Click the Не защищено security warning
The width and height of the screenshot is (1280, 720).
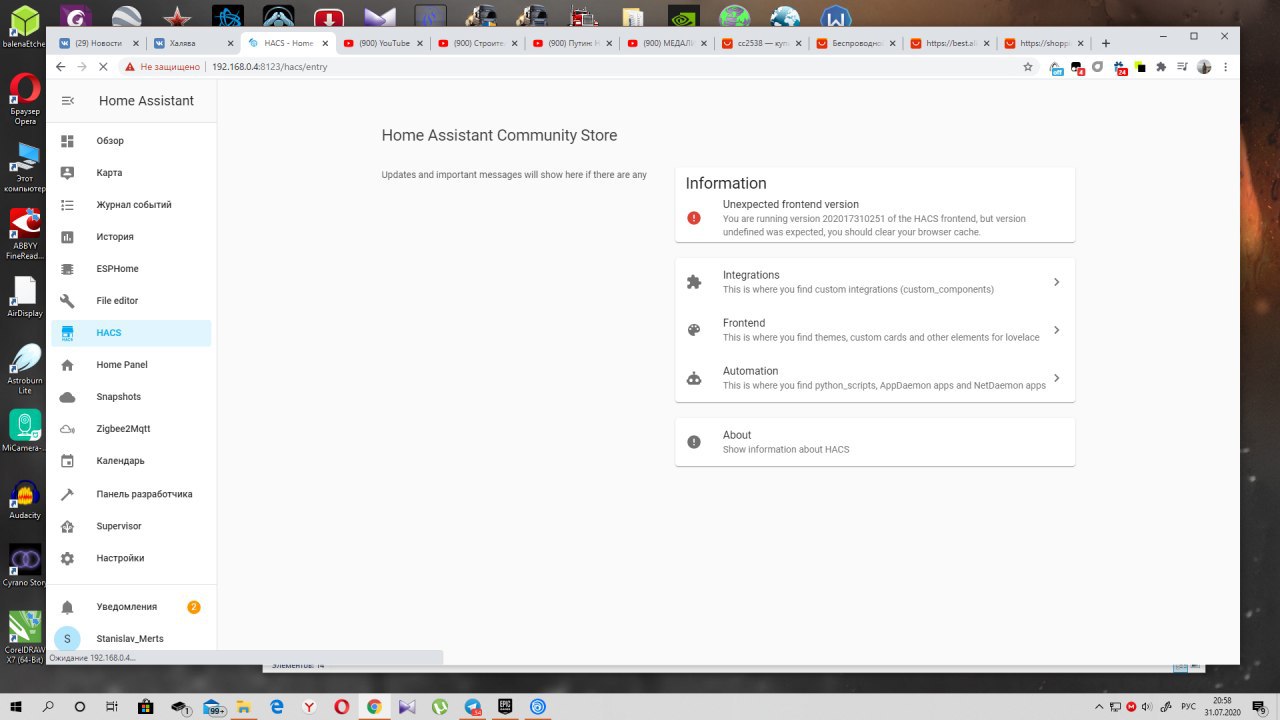pyautogui.click(x=163, y=67)
